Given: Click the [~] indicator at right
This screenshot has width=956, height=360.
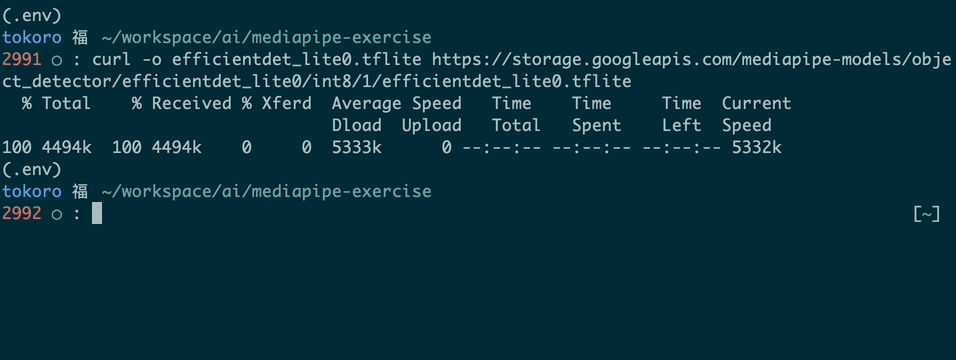Looking at the screenshot, I should [x=927, y=214].
